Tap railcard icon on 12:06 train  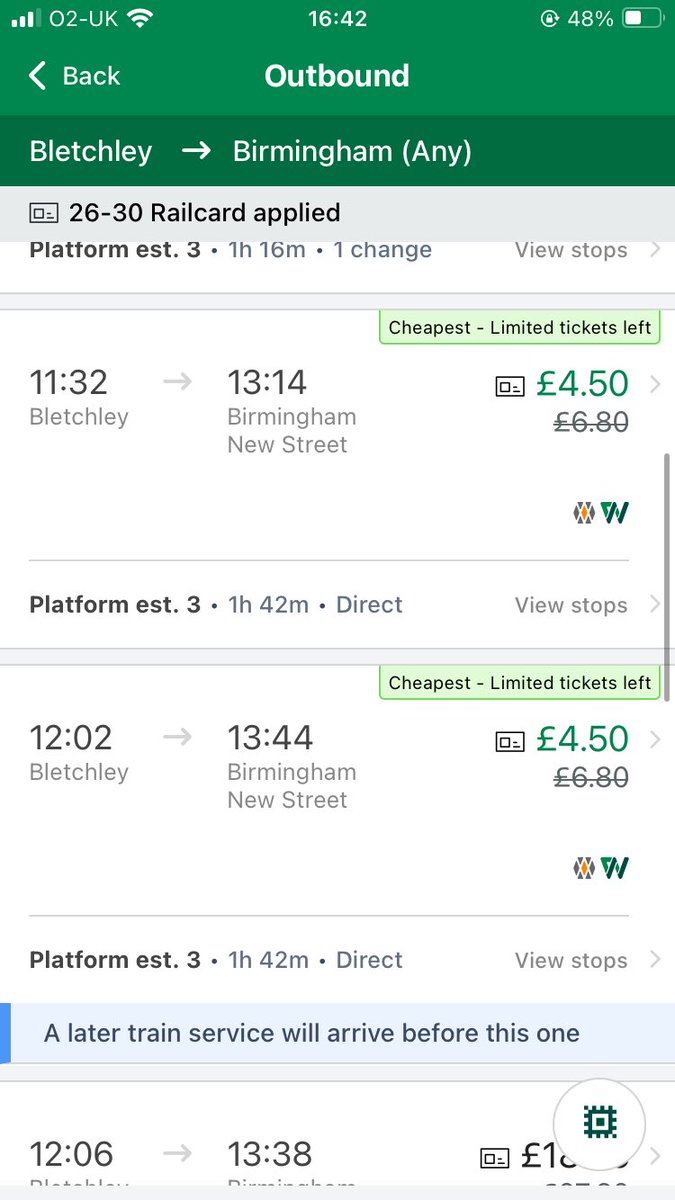tap(495, 1158)
